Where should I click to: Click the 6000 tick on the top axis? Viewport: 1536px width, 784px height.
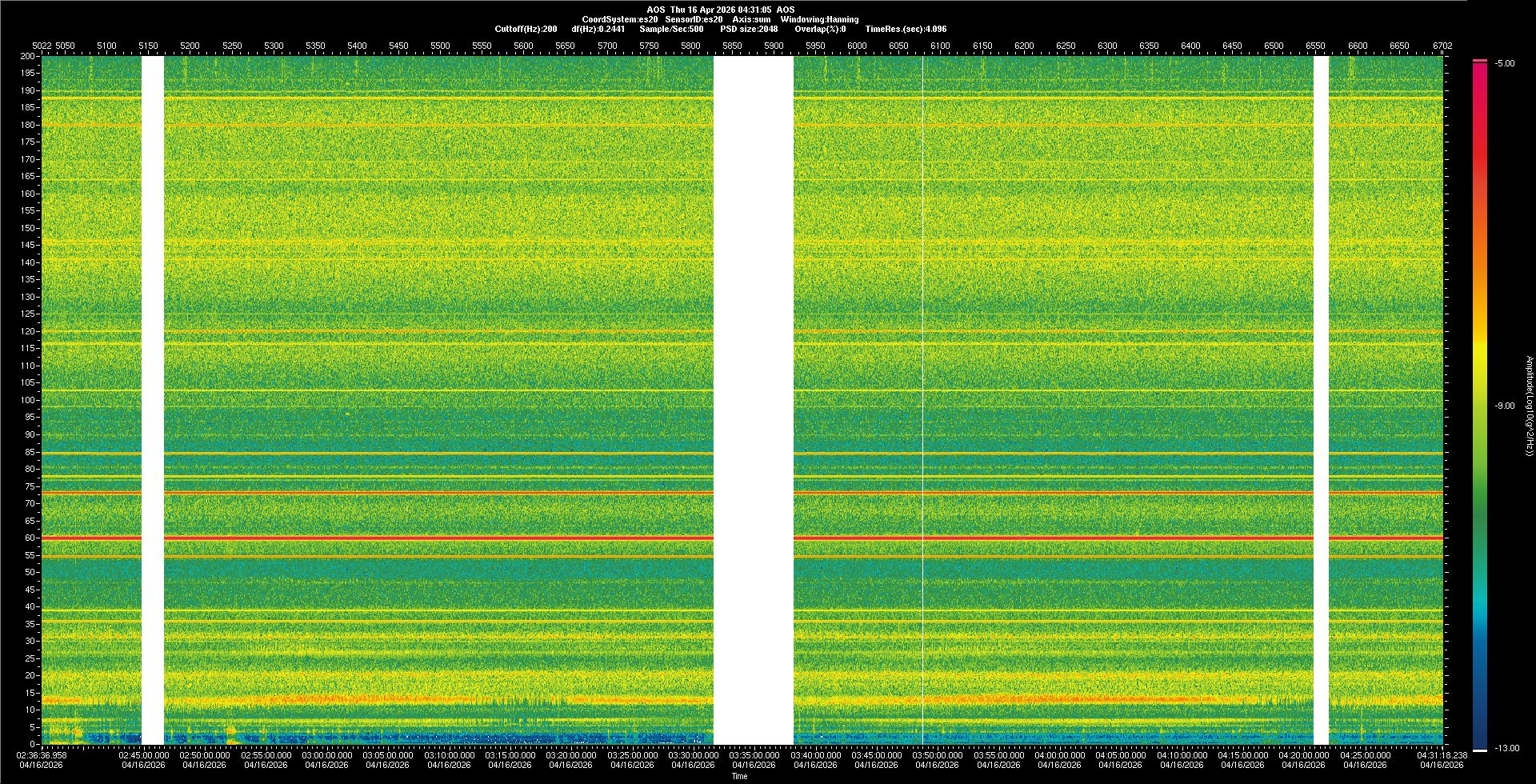tap(857, 46)
